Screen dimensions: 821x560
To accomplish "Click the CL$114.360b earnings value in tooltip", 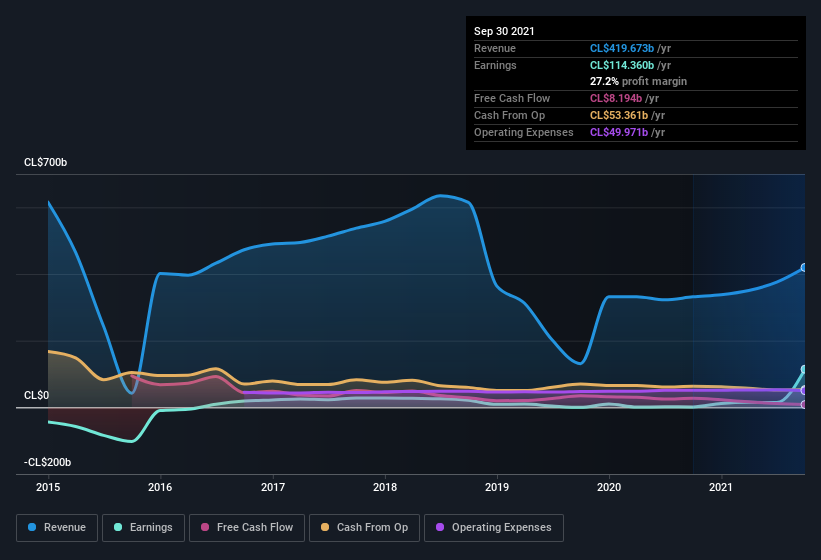I will click(622, 65).
